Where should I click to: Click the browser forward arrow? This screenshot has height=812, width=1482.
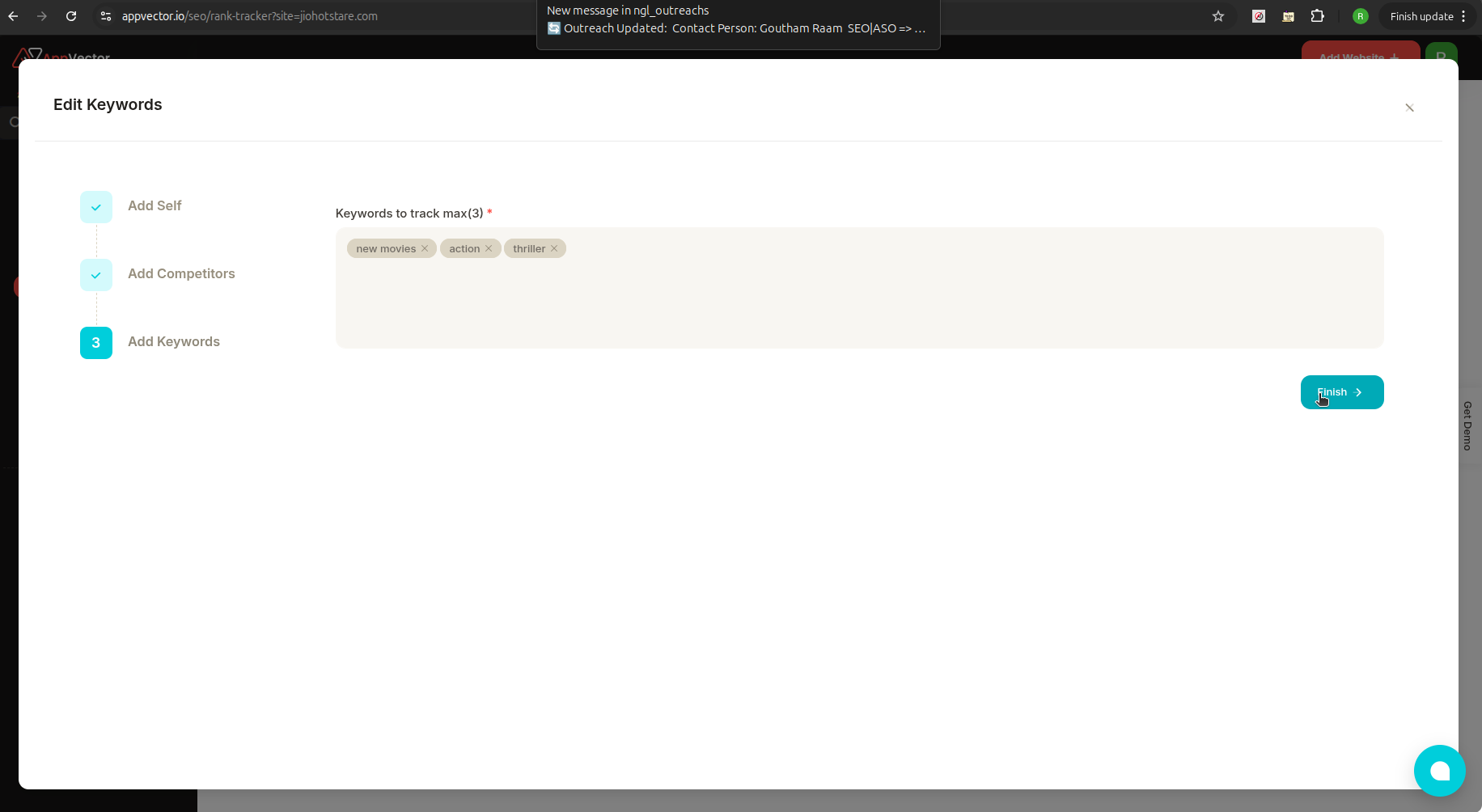point(42,16)
